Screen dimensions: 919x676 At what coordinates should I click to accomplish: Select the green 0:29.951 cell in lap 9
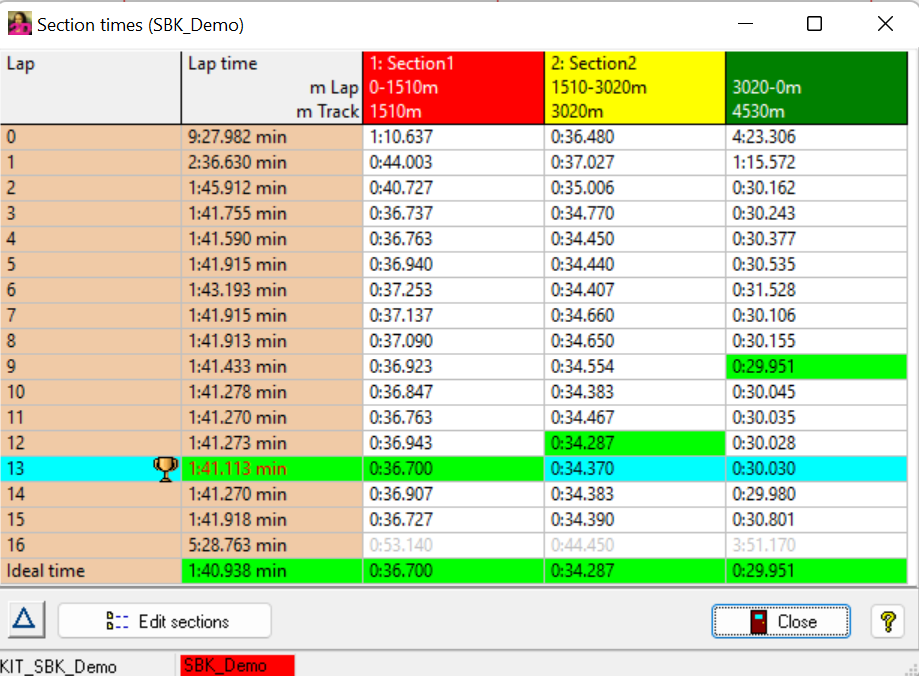pos(815,366)
